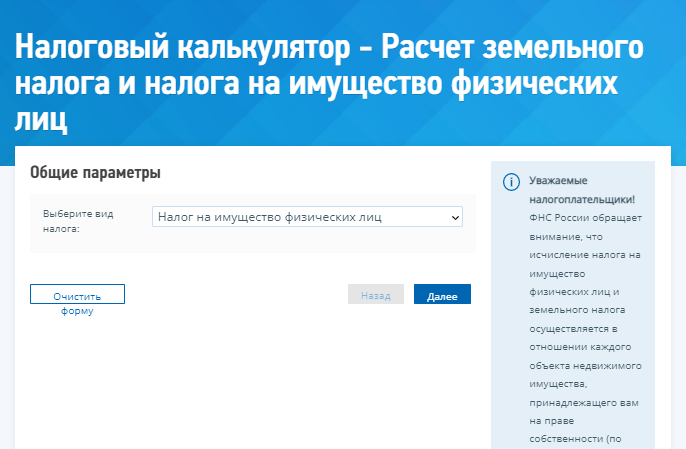Click the "собственности (по" notice line
686x449 pixels.
click(574, 439)
